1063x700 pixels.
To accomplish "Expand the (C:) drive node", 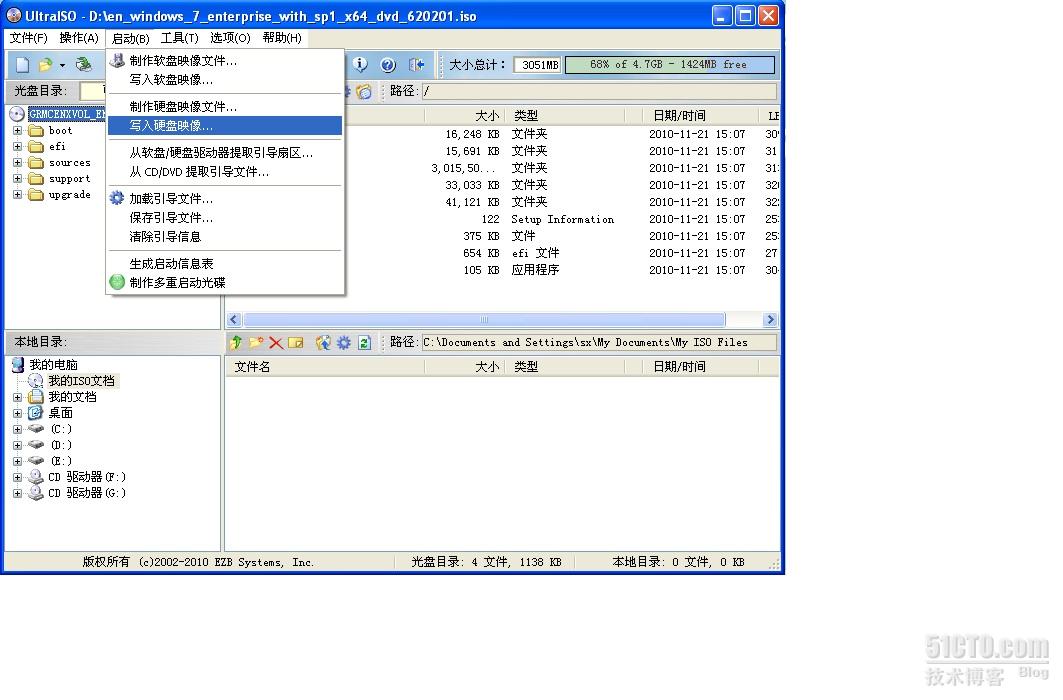I will point(18,429).
